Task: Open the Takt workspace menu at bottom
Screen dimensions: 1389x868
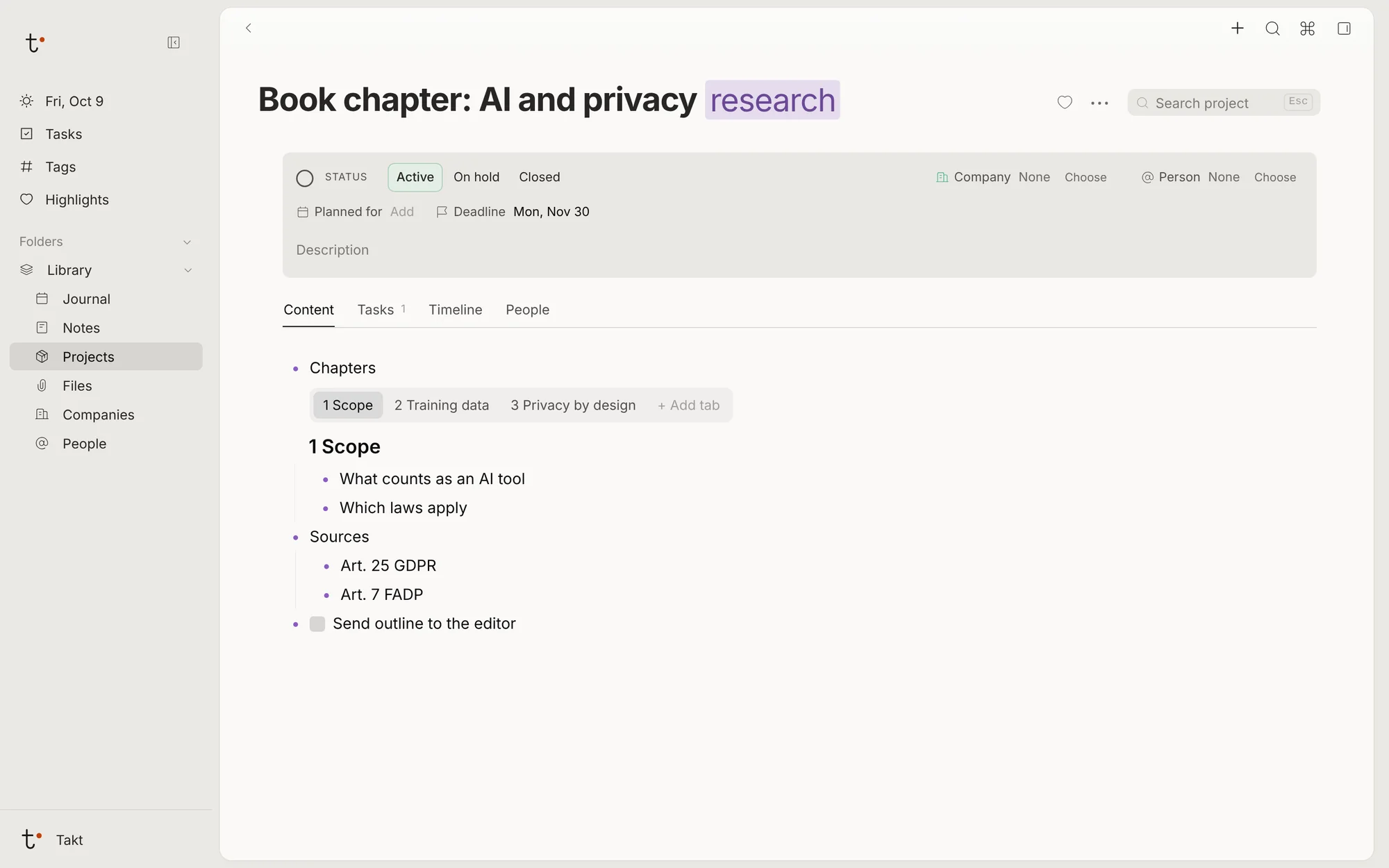Action: pos(53,840)
